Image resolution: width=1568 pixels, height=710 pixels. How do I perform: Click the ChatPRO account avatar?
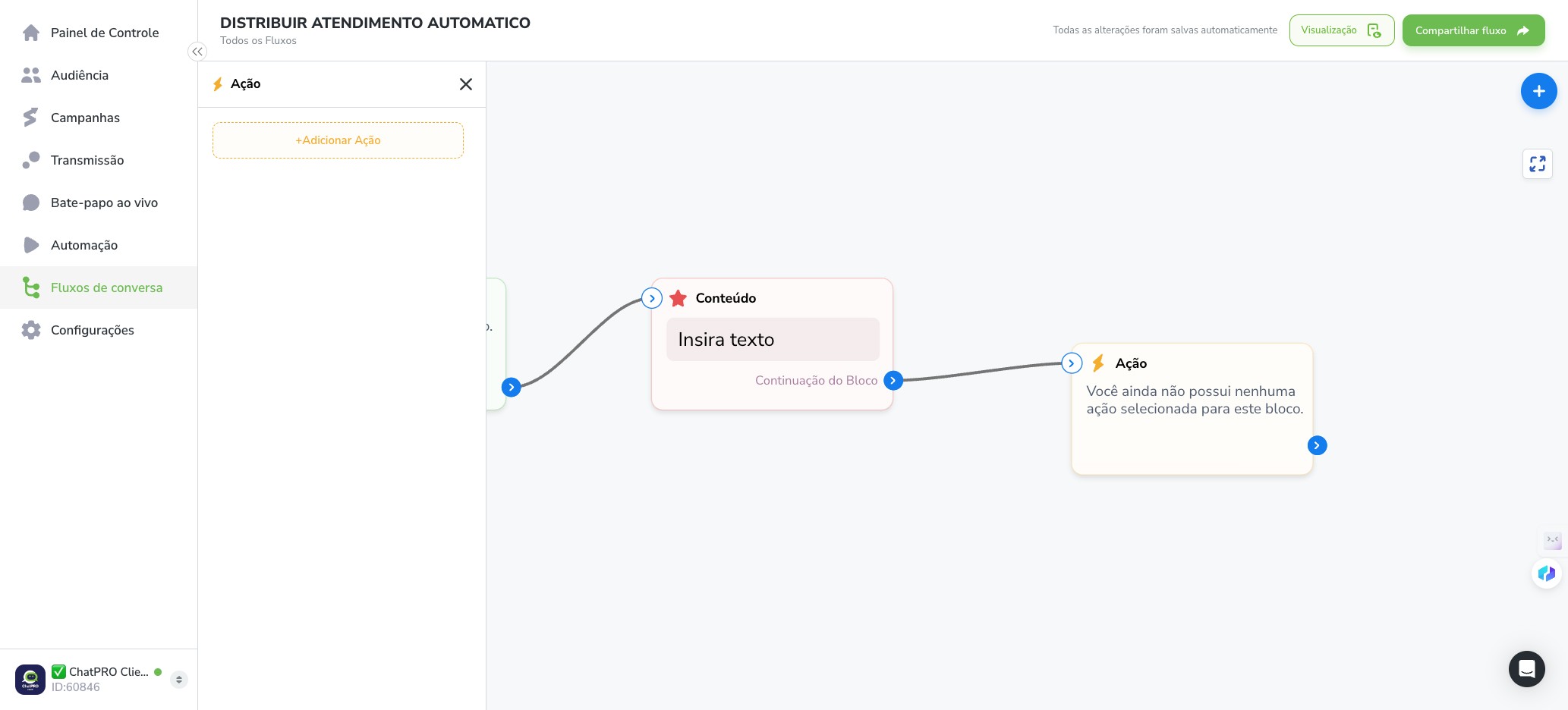(30, 679)
